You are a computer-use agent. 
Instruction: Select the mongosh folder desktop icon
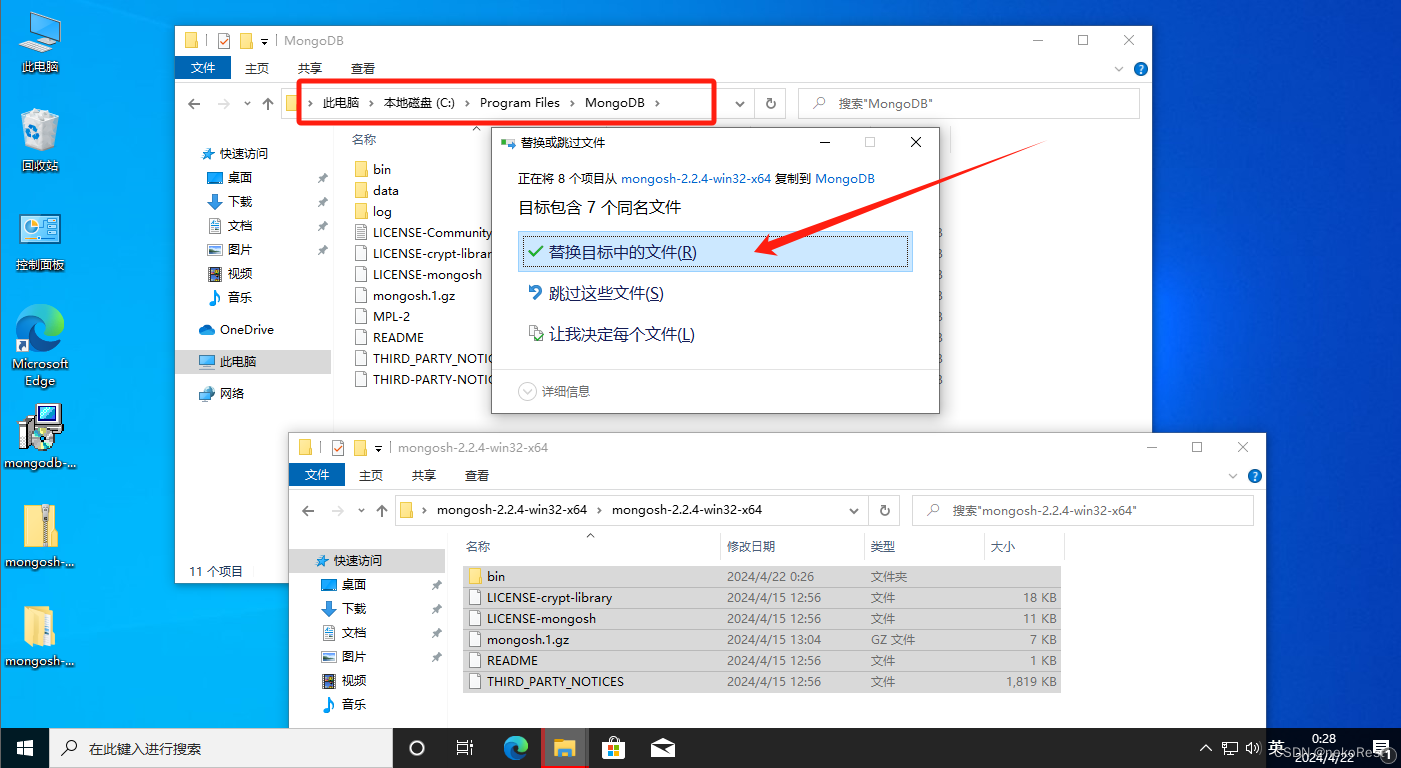pos(40,635)
